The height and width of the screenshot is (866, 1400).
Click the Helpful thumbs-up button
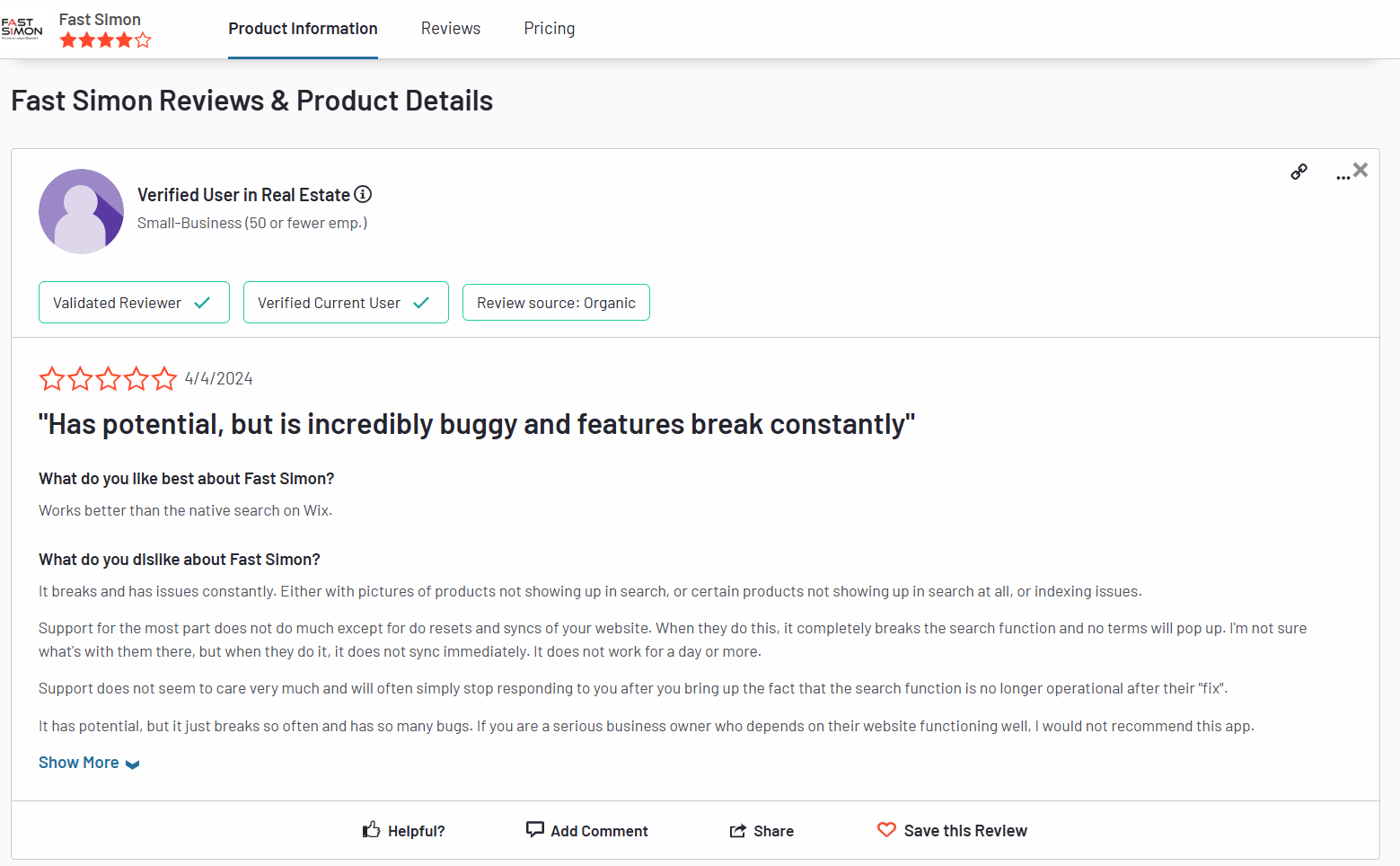pos(403,830)
